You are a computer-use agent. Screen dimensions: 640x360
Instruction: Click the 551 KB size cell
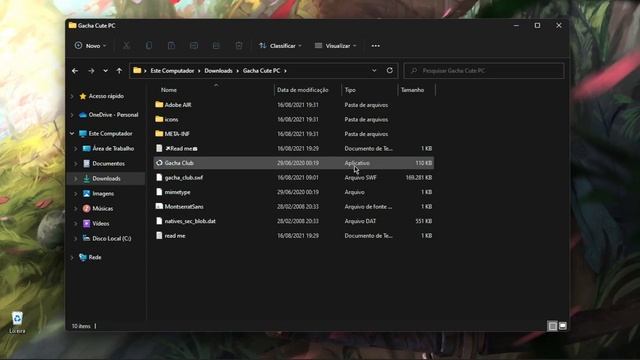click(424, 221)
